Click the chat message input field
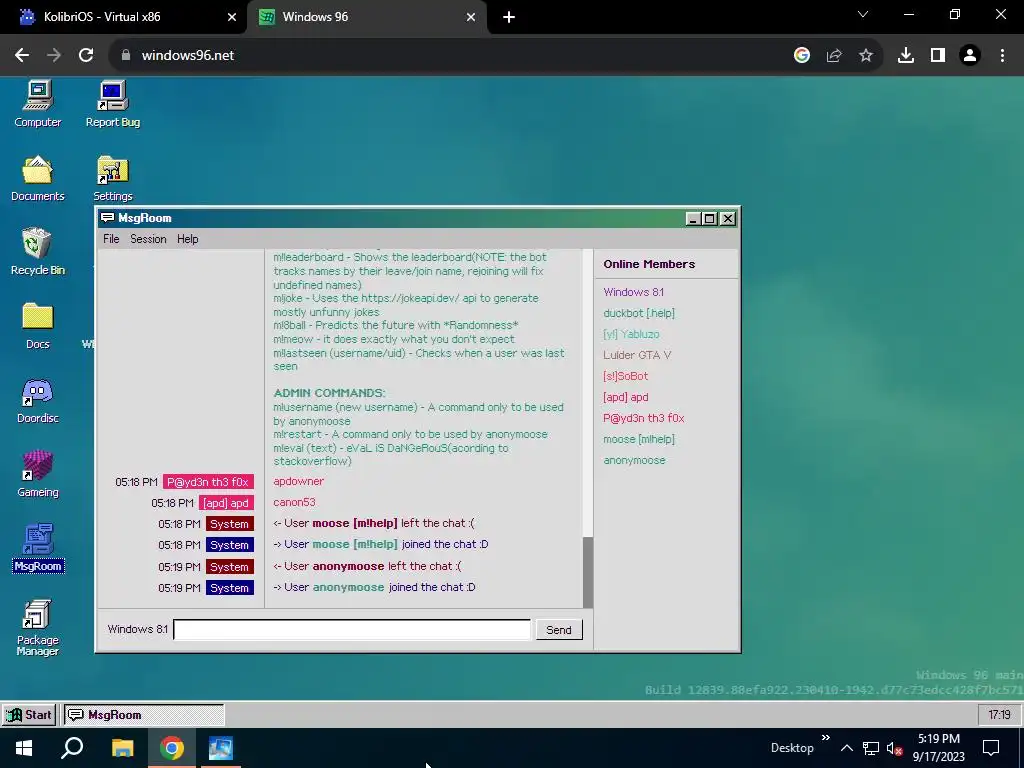 [352, 630]
